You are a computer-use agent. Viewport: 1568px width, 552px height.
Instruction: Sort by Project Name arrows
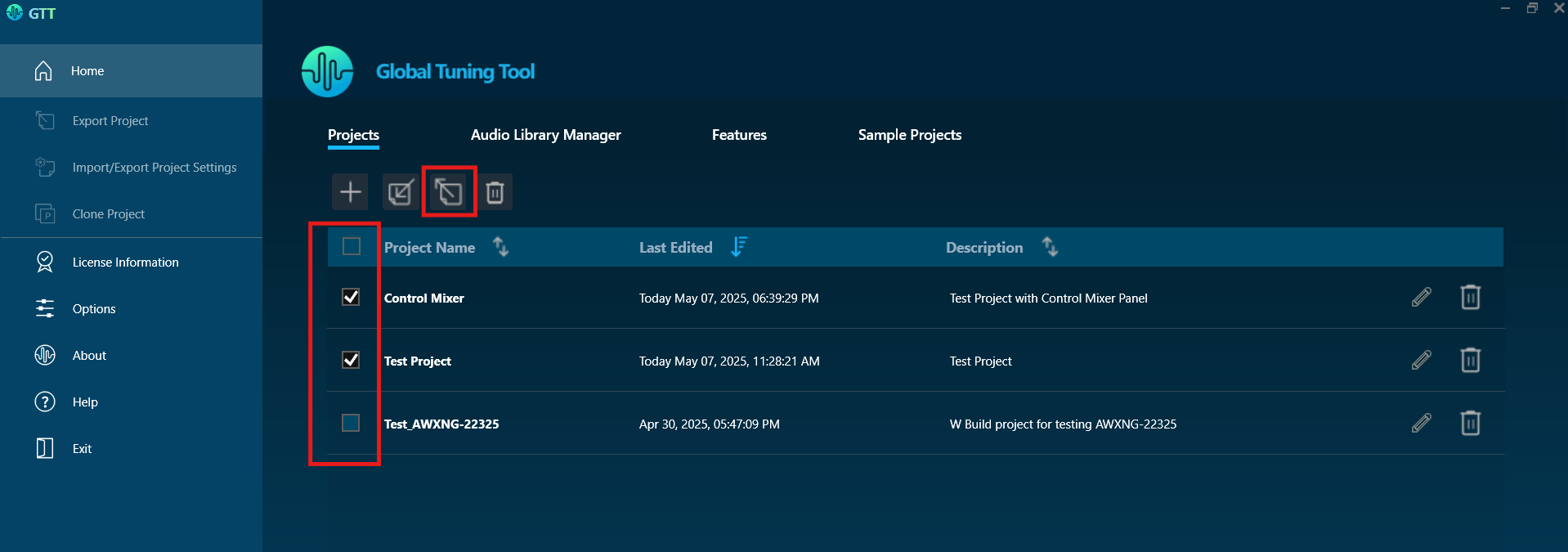coord(500,246)
